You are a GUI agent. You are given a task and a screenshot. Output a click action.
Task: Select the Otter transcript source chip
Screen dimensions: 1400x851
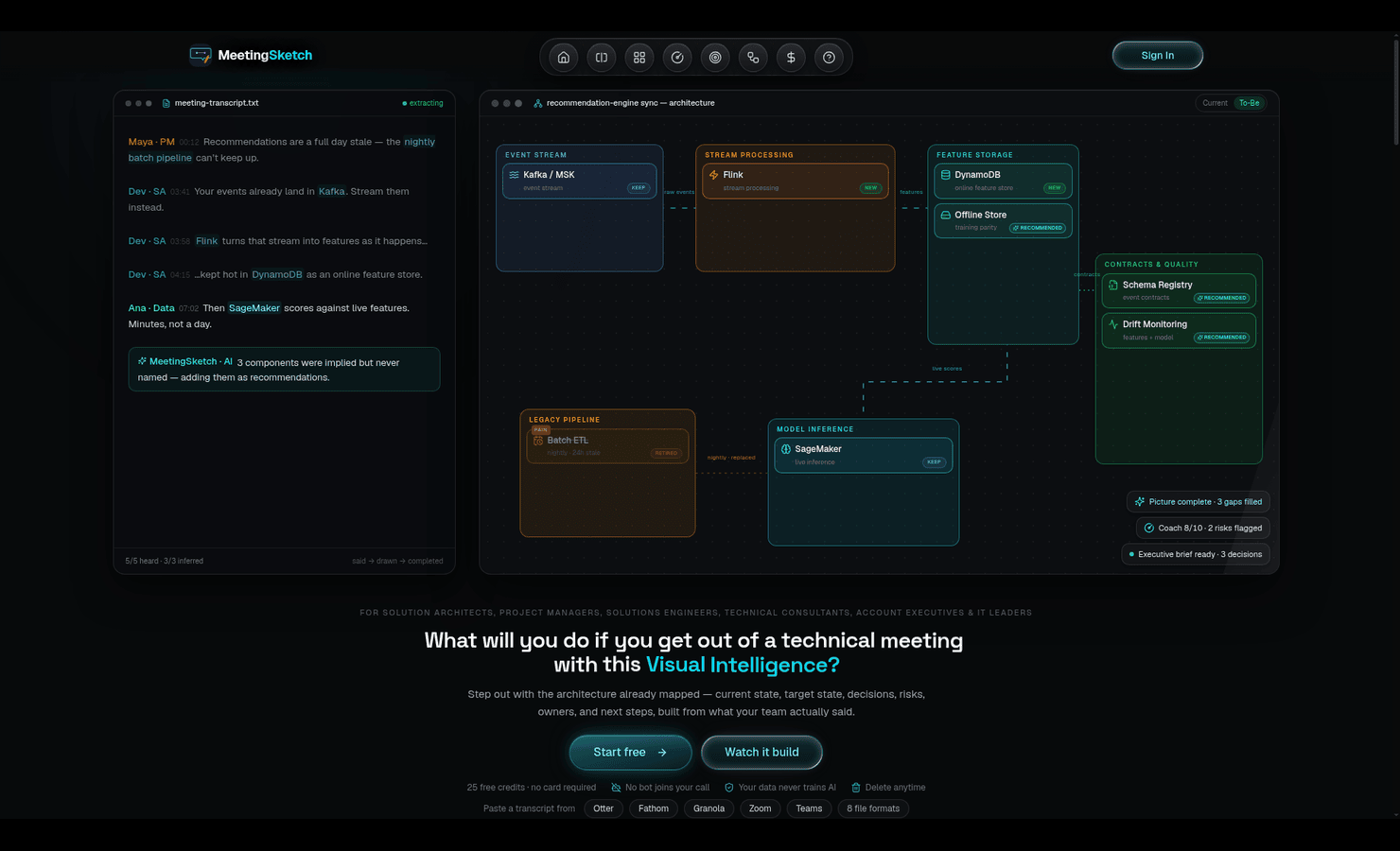604,808
